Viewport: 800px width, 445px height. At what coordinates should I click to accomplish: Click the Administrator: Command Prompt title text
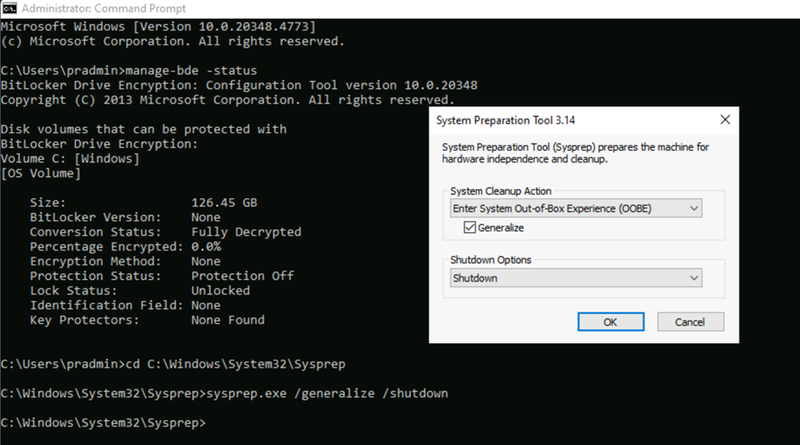(104, 9)
